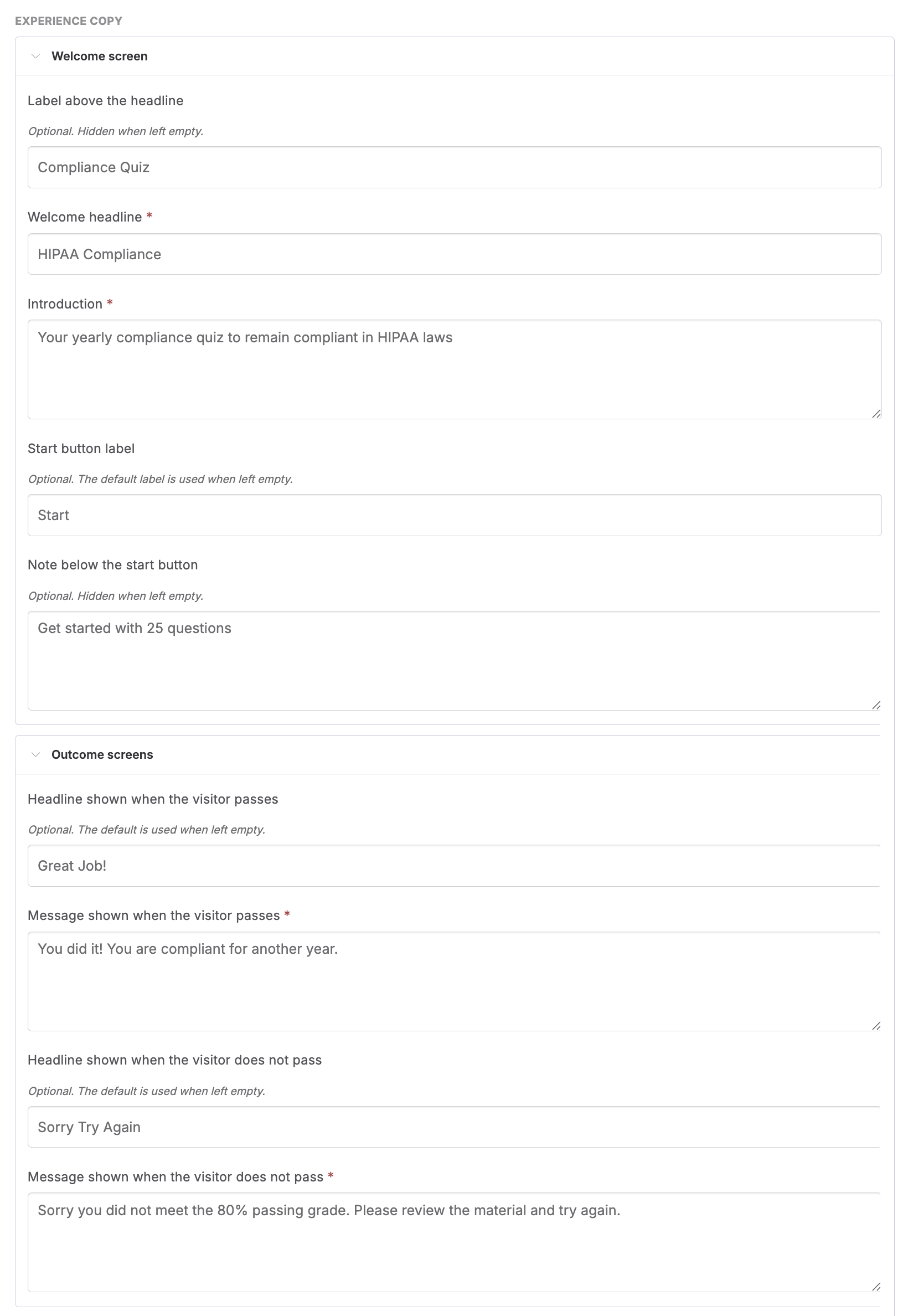The width and height of the screenshot is (908, 1316).
Task: Click the Note below the start button textarea
Action: point(455,661)
